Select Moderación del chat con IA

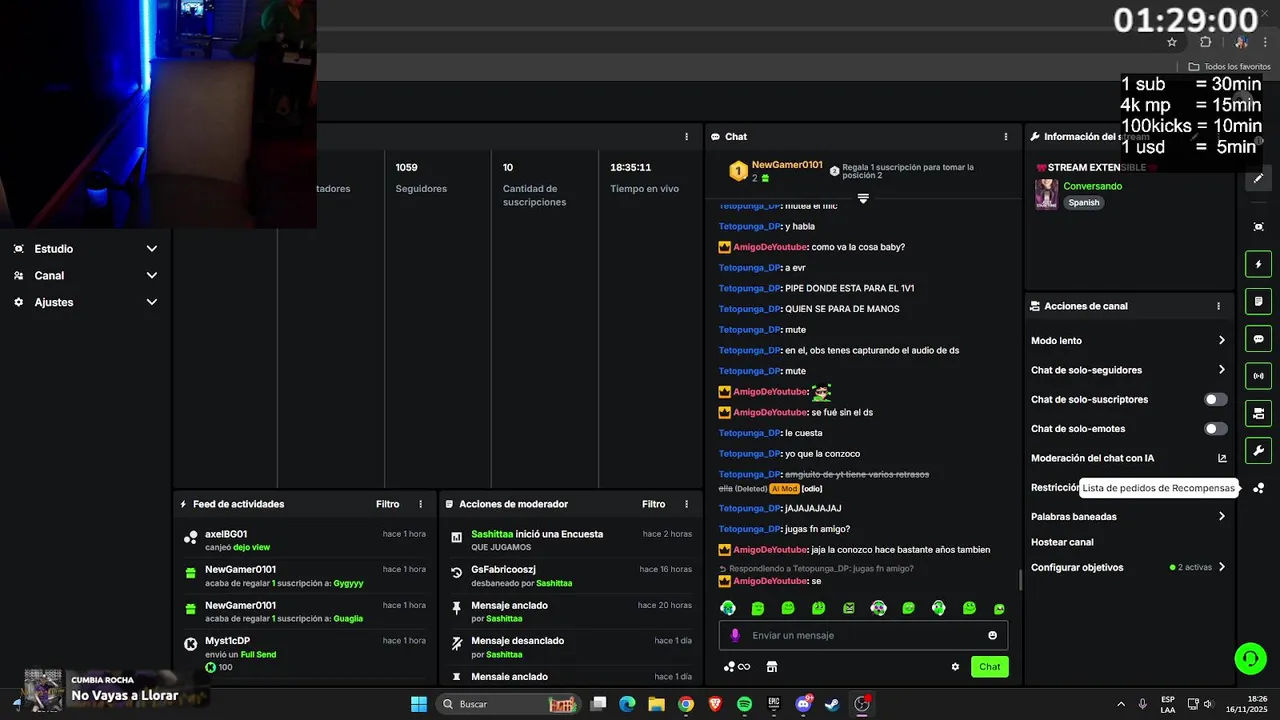click(1092, 458)
